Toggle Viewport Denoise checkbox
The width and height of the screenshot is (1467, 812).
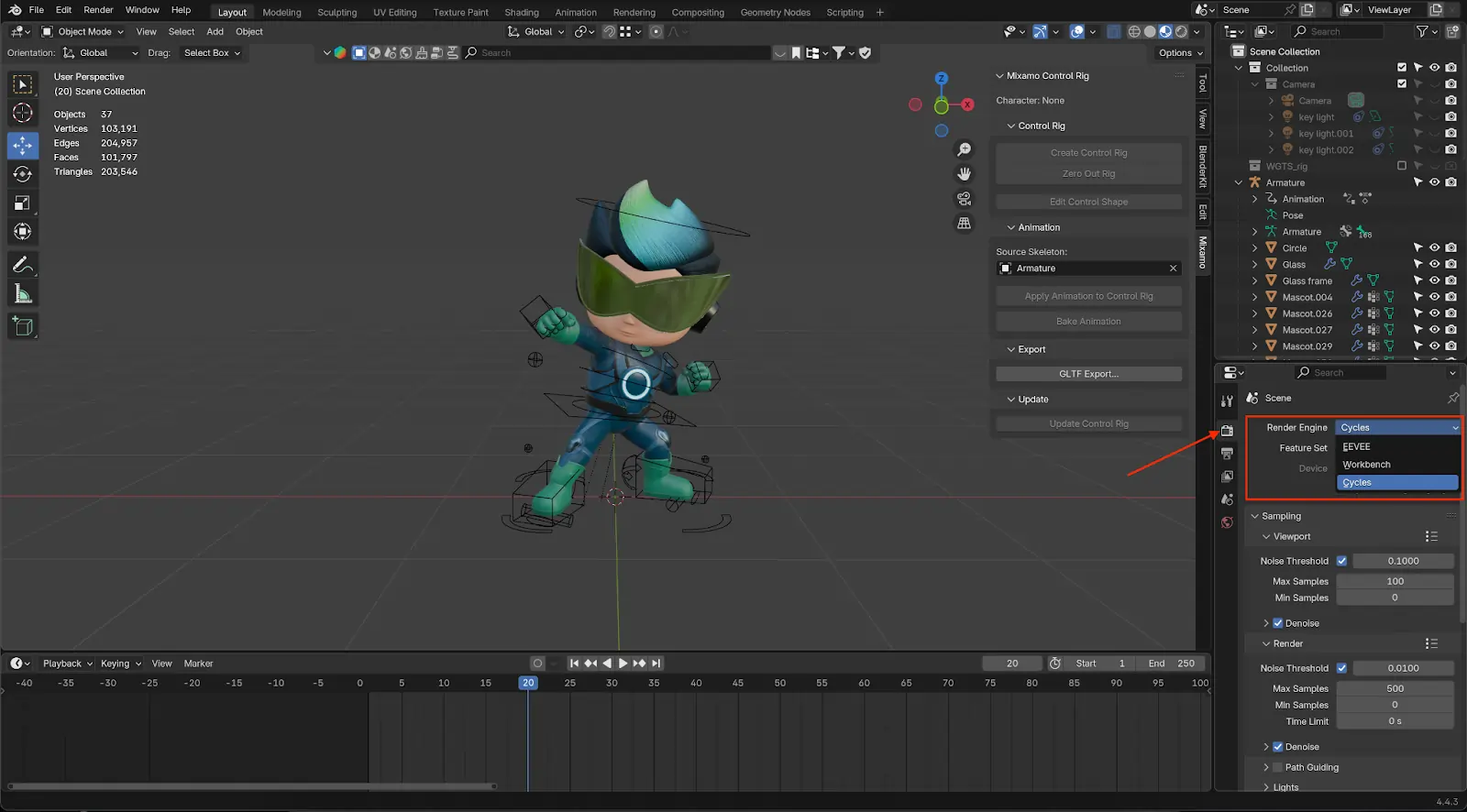click(1278, 623)
